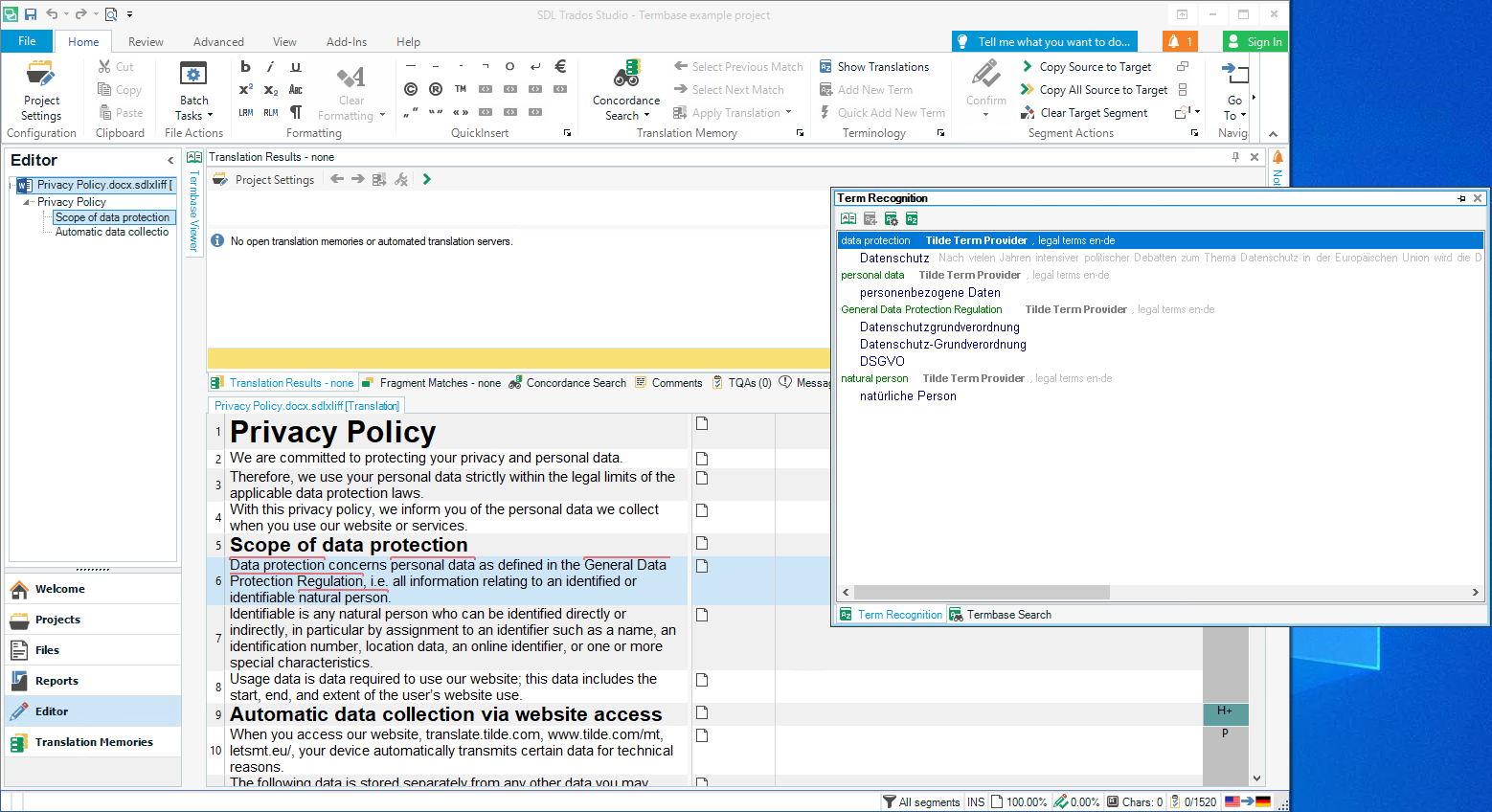Click Copy Source to Target
Screen dimensions: 1492x812
pos(1086,67)
